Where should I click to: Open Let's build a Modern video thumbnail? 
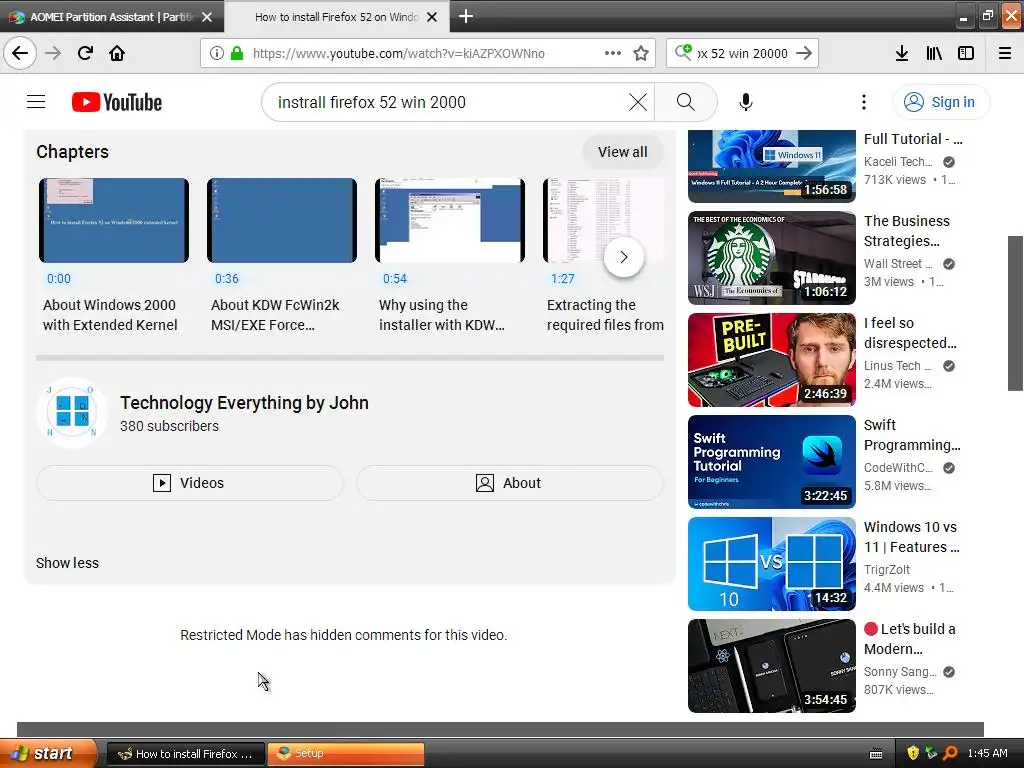point(771,665)
